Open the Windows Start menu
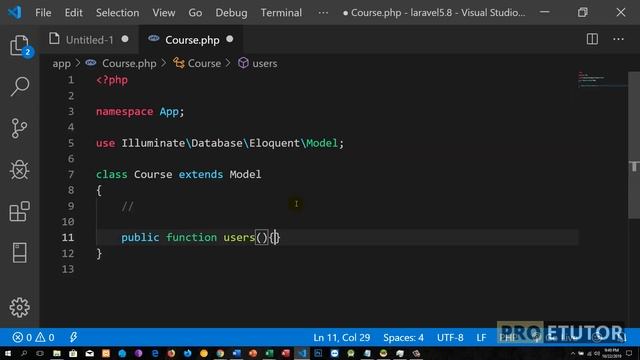640x360 pixels. [7, 353]
